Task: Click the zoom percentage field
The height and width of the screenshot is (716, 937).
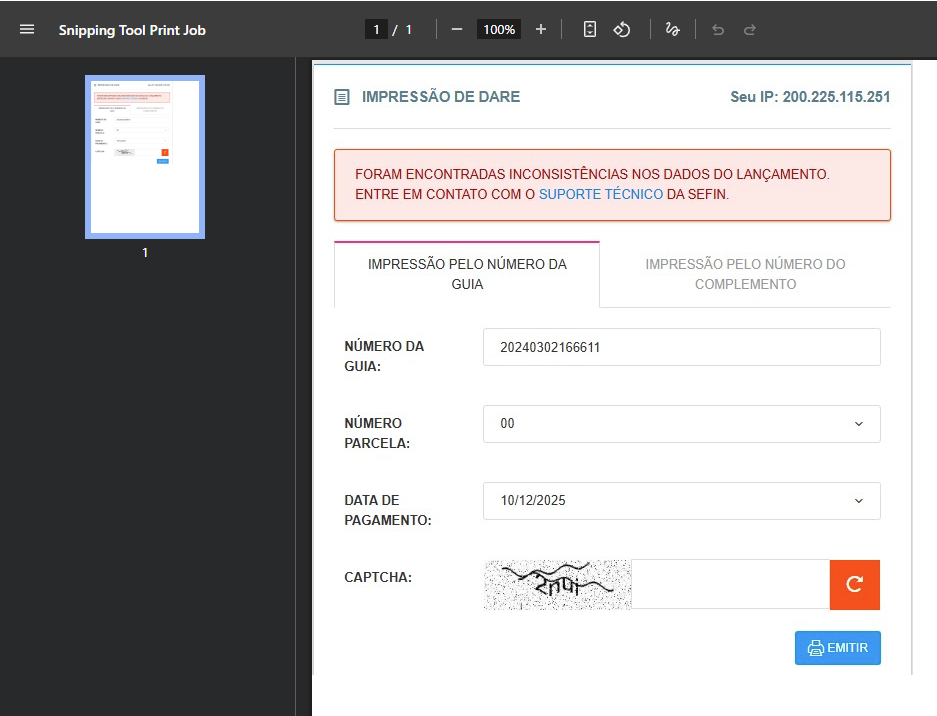Action: click(499, 29)
